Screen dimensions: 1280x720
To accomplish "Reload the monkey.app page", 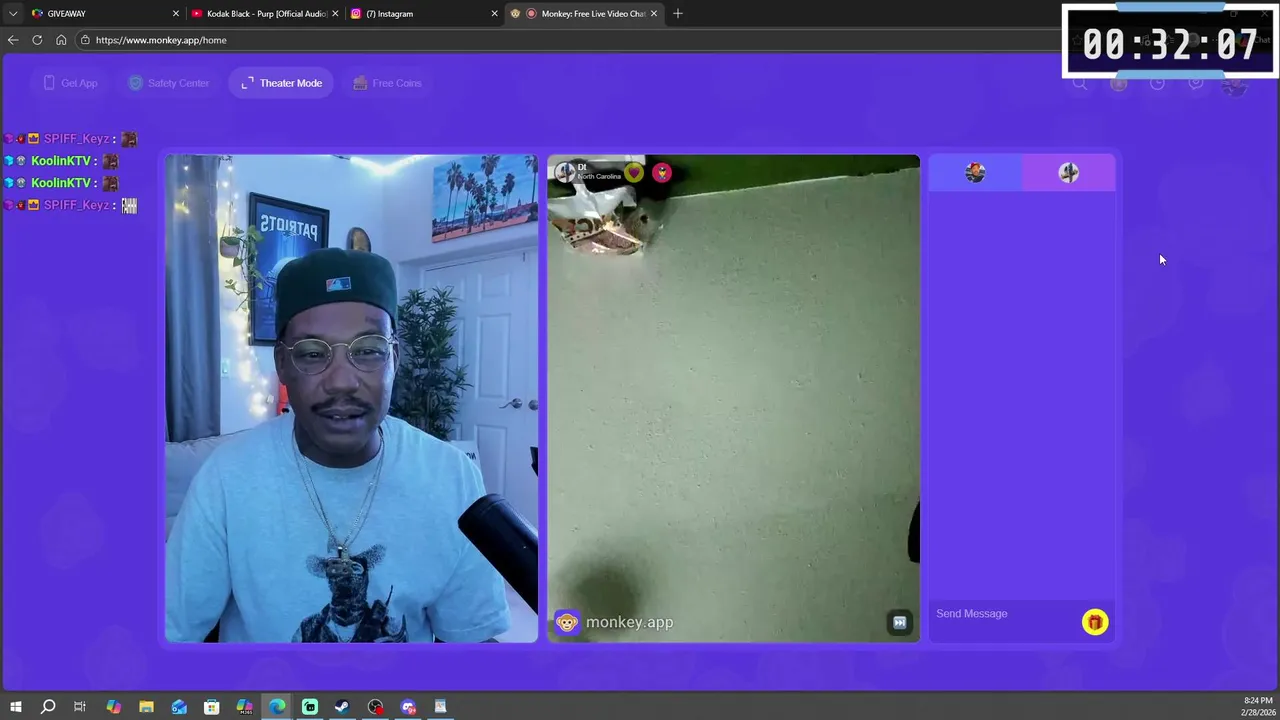I will pyautogui.click(x=37, y=40).
